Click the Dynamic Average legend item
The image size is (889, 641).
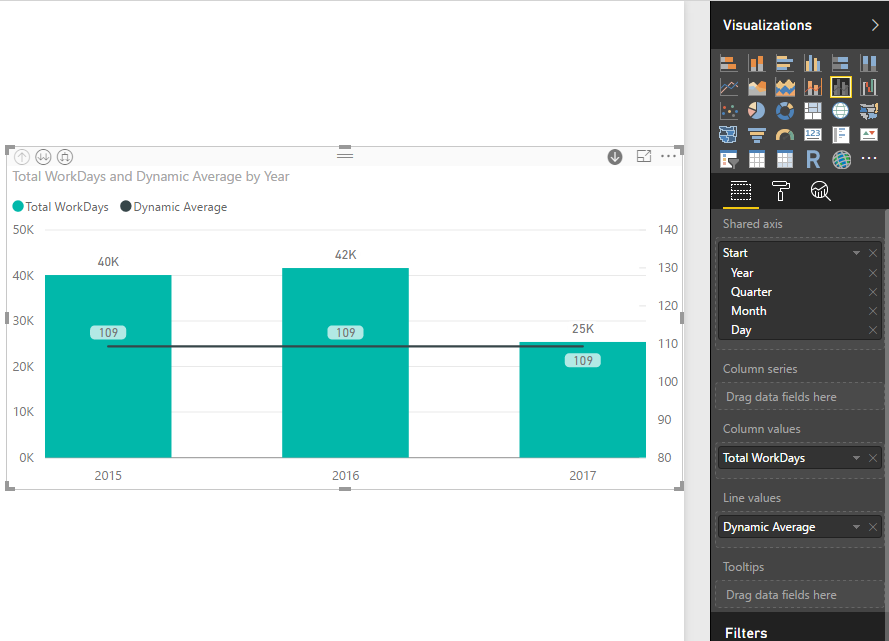[x=173, y=207]
